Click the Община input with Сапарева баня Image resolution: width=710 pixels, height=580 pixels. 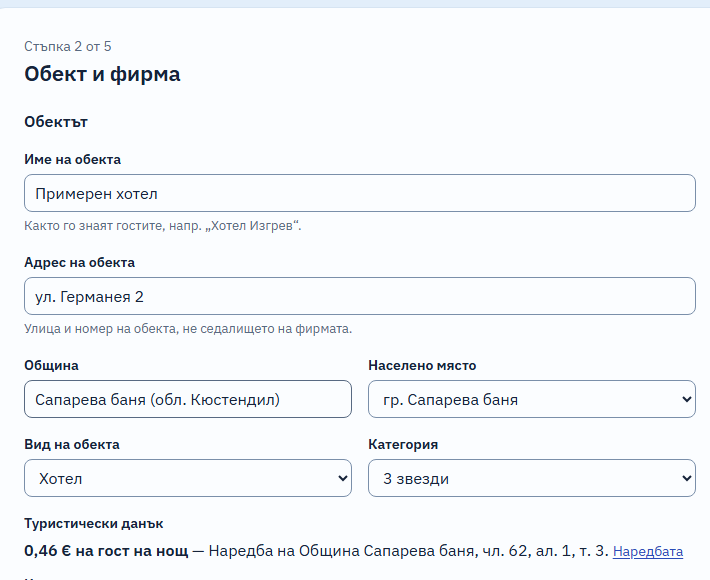[188, 399]
